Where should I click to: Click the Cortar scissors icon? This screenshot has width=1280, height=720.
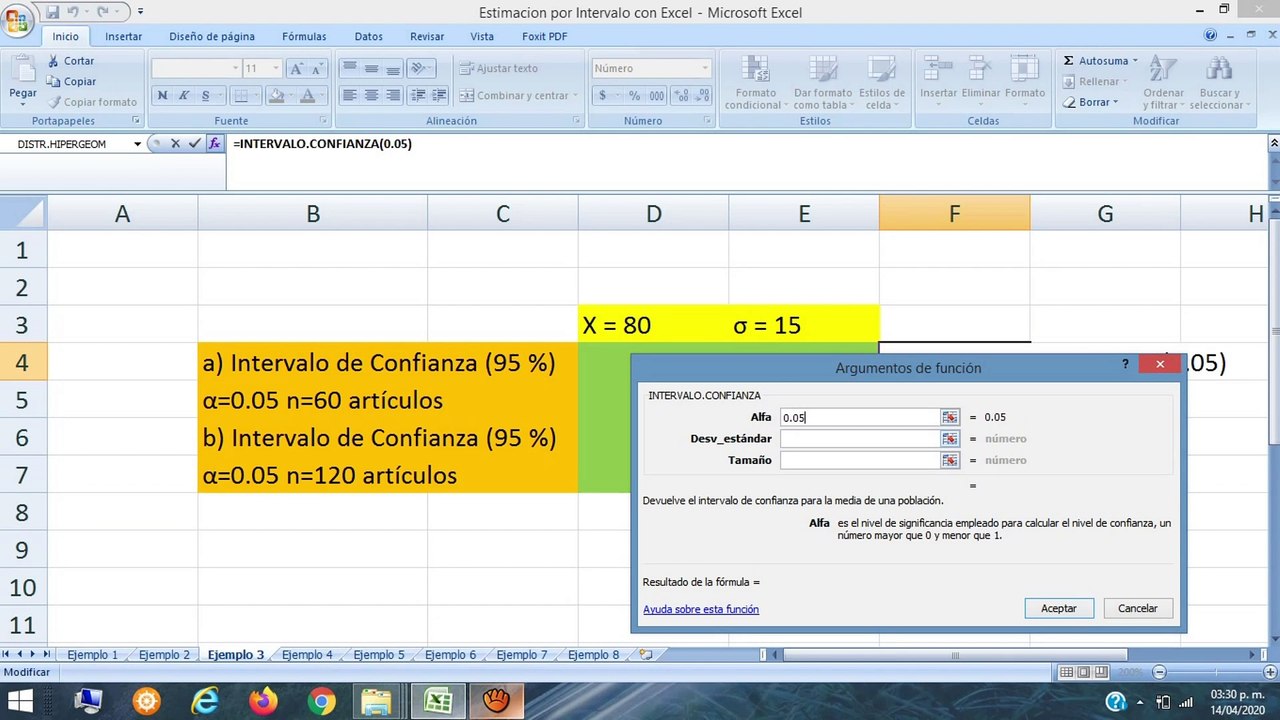(54, 61)
